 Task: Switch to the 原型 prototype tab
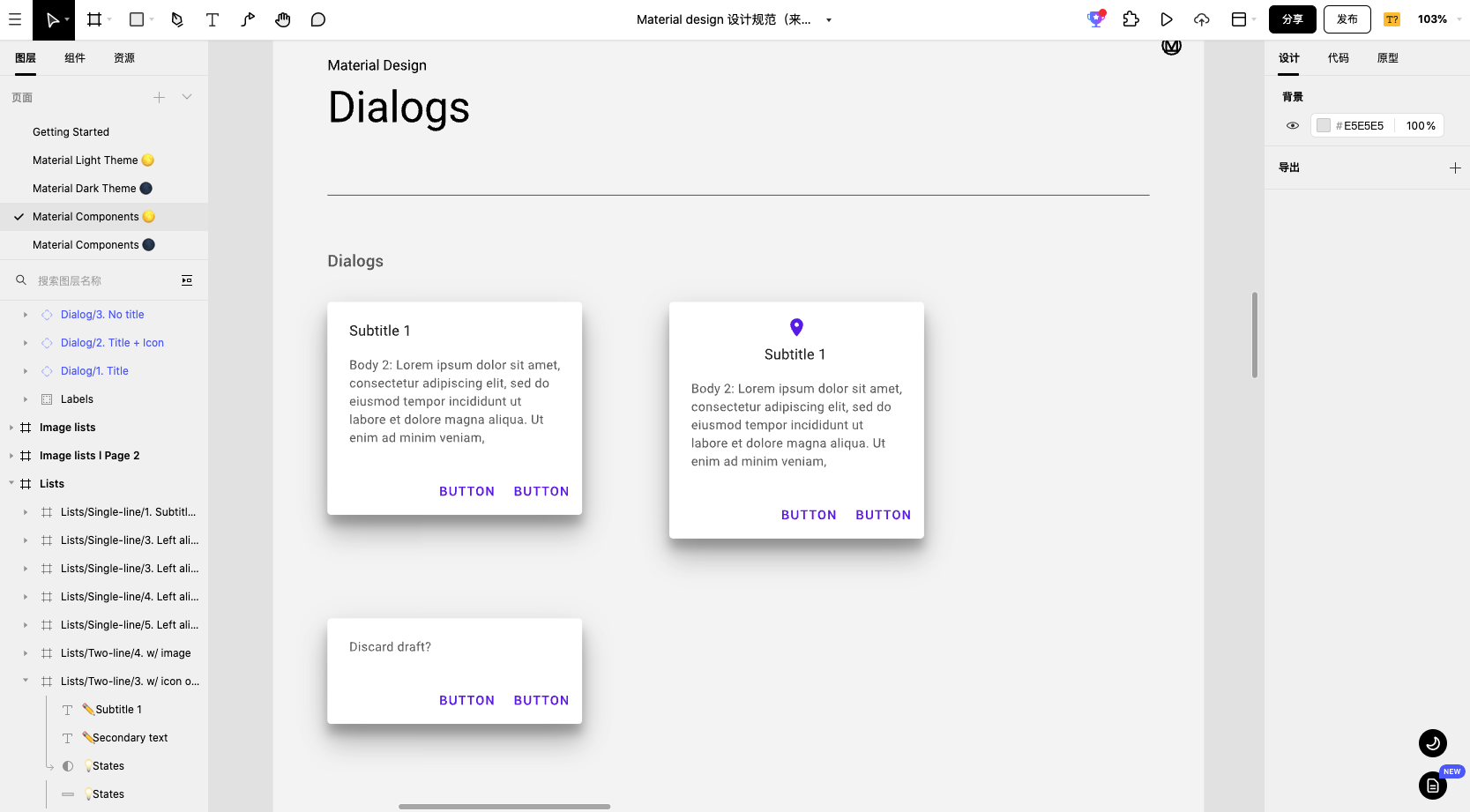pyautogui.click(x=1388, y=58)
